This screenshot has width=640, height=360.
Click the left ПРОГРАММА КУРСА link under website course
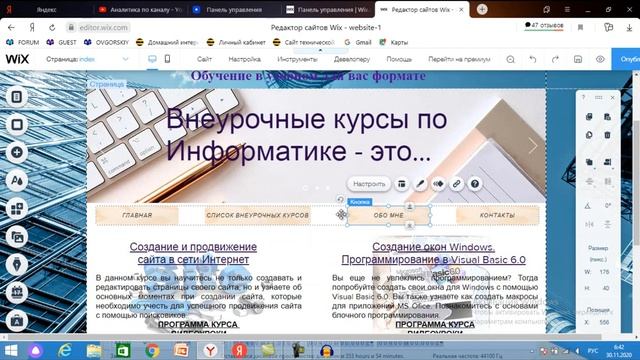(198, 324)
